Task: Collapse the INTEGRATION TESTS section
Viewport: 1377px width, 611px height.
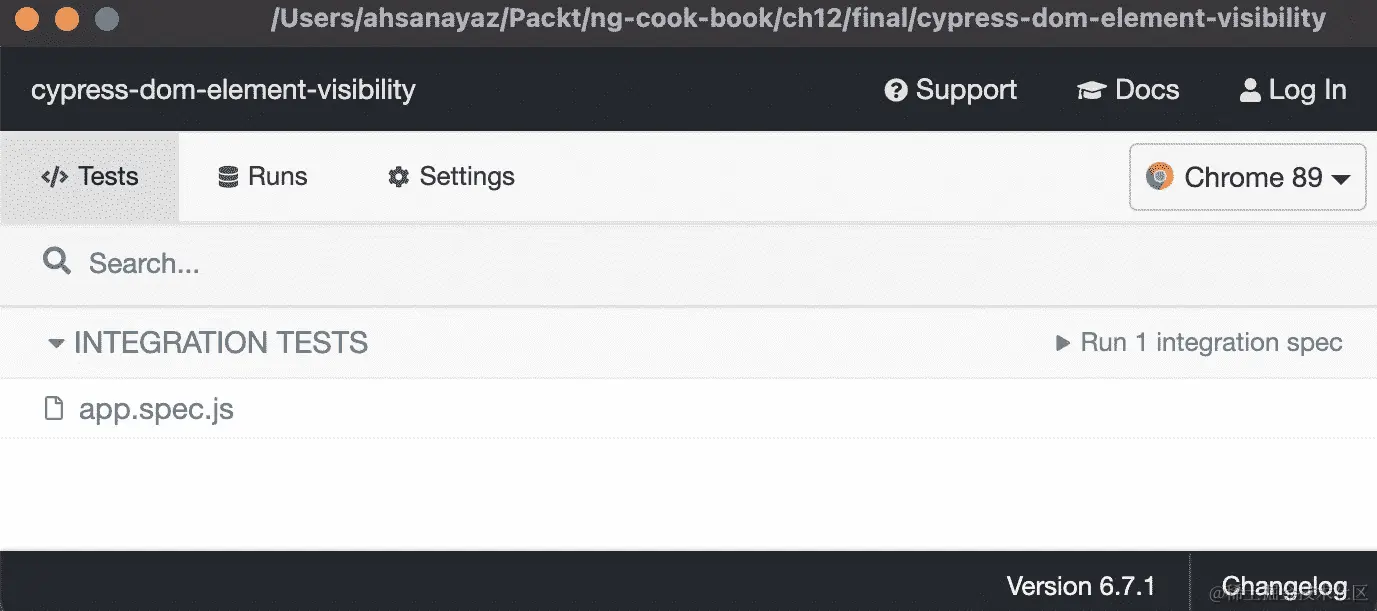Action: [x=55, y=342]
